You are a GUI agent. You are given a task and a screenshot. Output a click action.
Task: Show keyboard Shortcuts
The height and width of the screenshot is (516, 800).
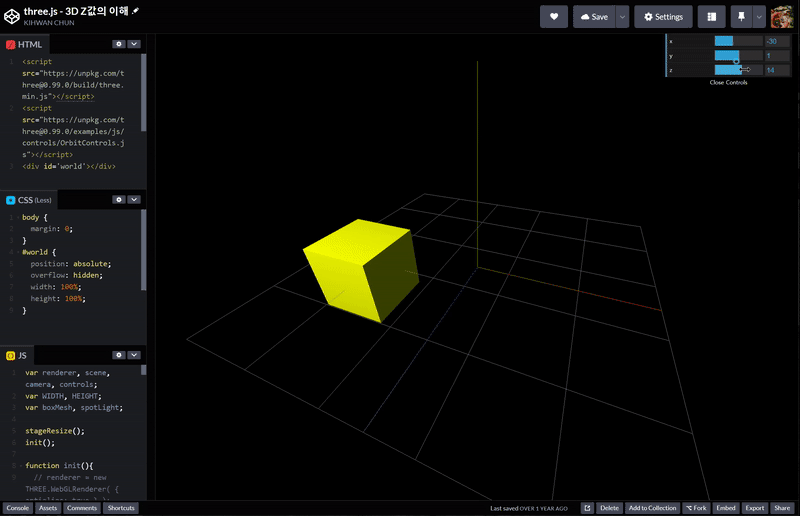pyautogui.click(x=121, y=508)
